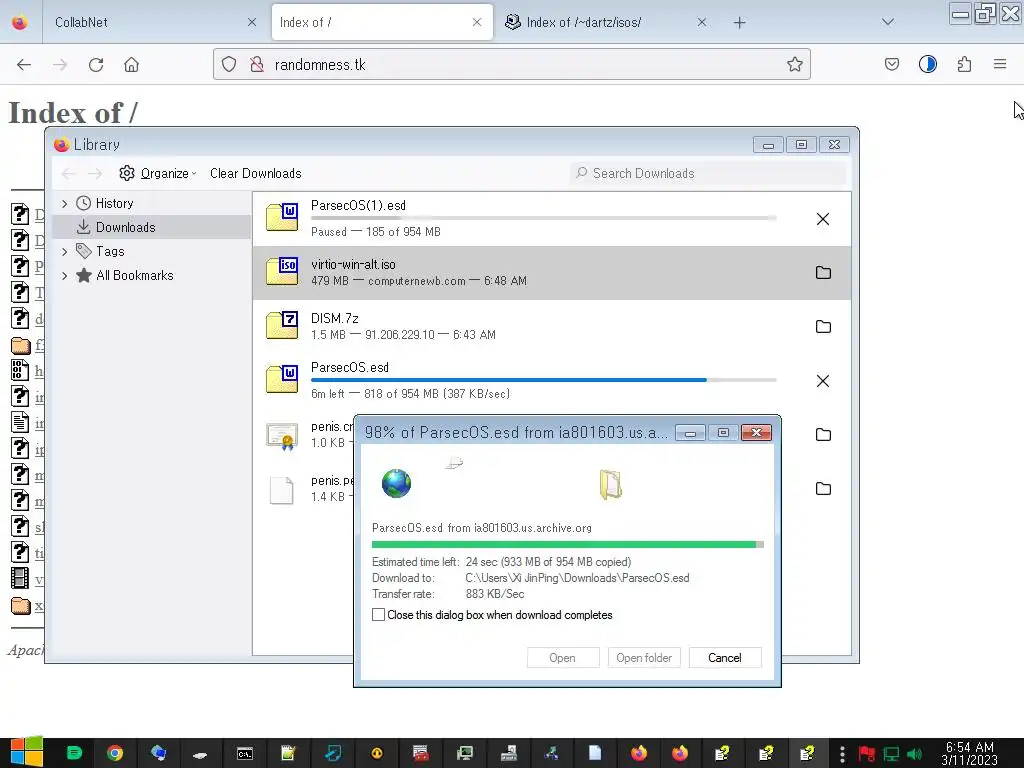Select the DISM.7z download entry
This screenshot has width=1024, height=768.
(x=552, y=327)
